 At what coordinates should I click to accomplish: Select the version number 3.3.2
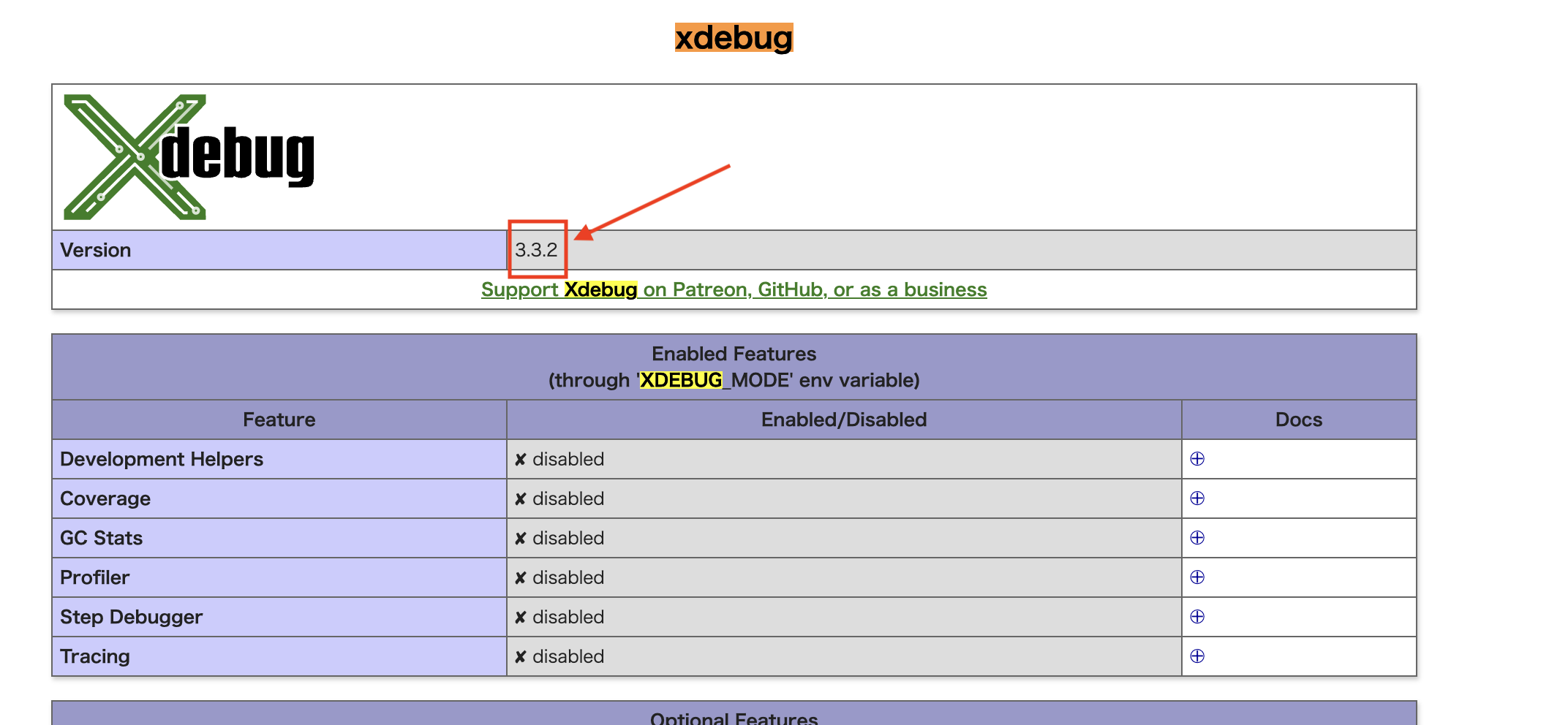(x=536, y=250)
